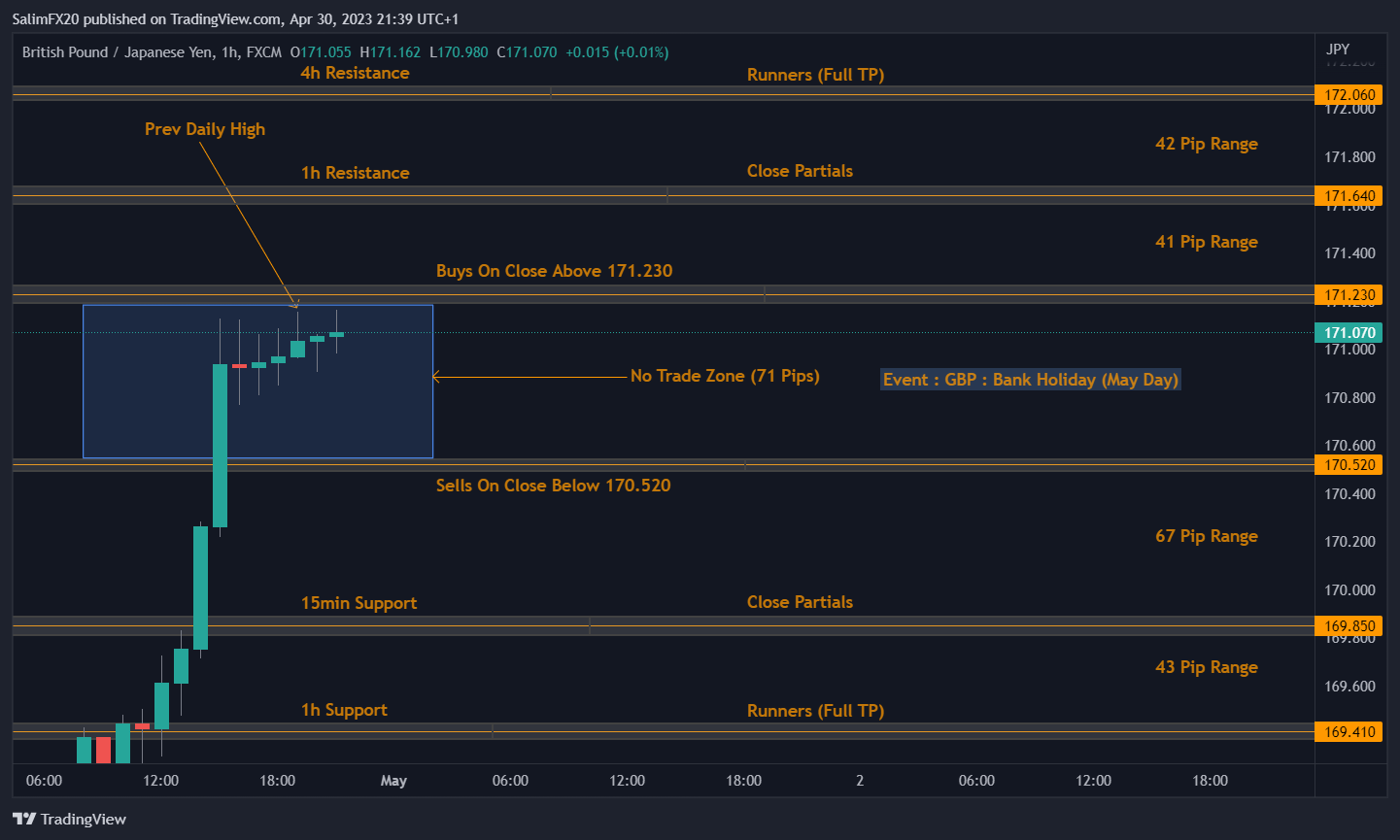1400x840 pixels.
Task: Click Buys On Close Above 171.230 text
Action: (554, 271)
